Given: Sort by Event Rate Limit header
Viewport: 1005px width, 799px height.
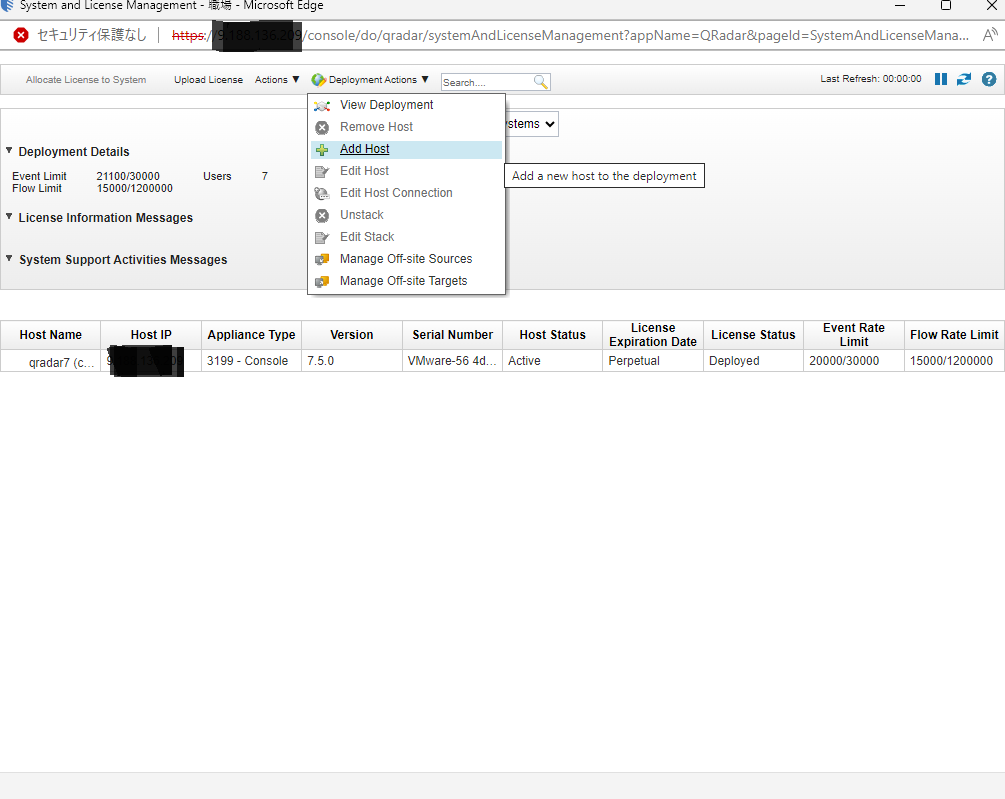Looking at the screenshot, I should click(854, 335).
